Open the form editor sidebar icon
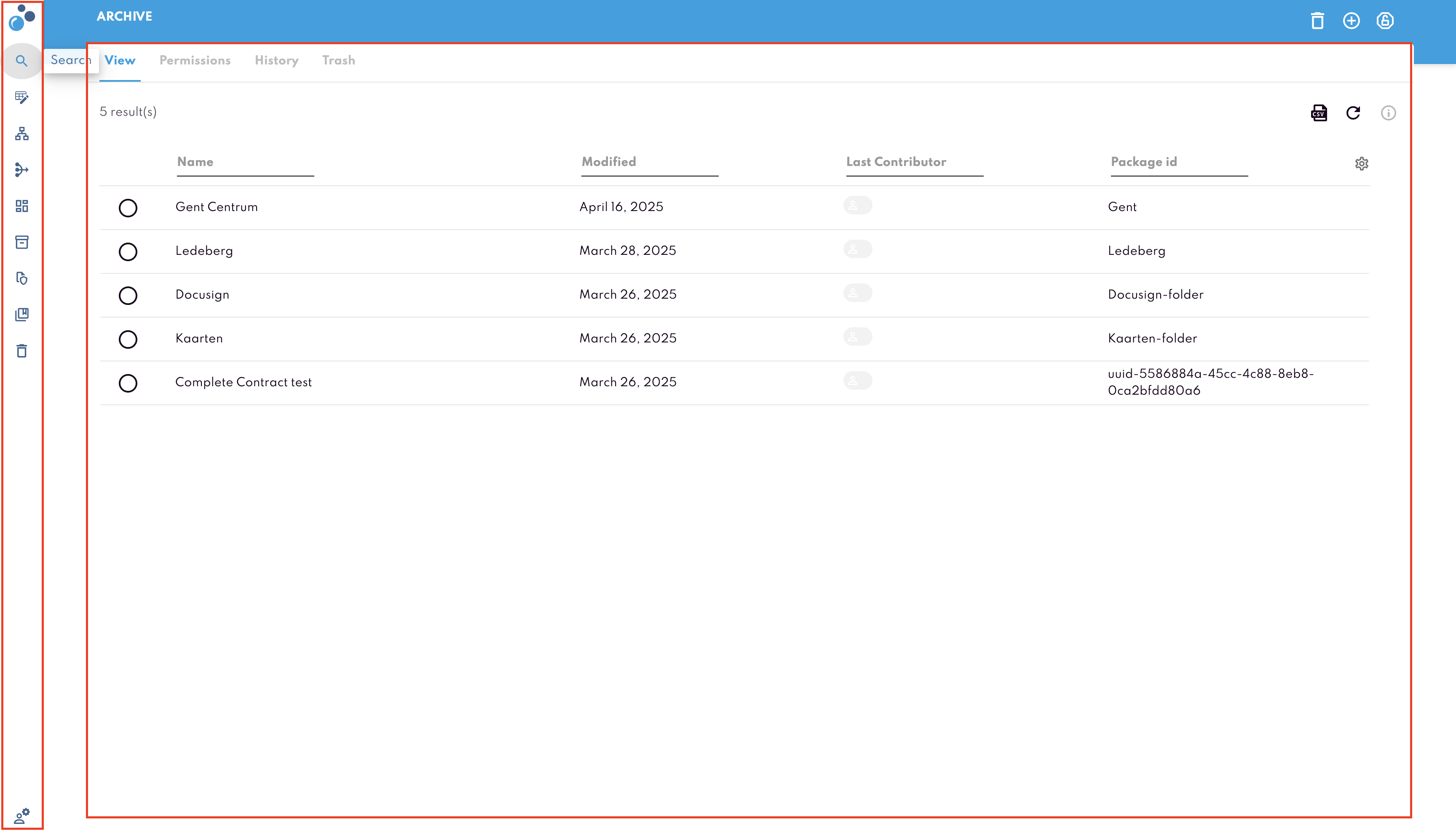 22,97
